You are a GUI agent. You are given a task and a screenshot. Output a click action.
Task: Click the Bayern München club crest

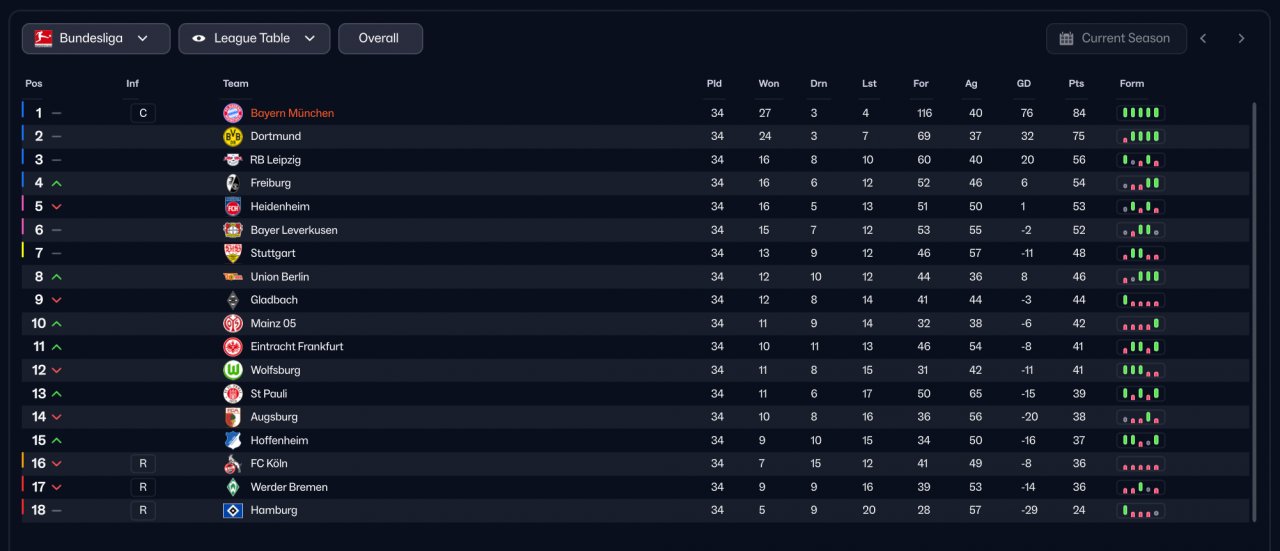point(233,113)
